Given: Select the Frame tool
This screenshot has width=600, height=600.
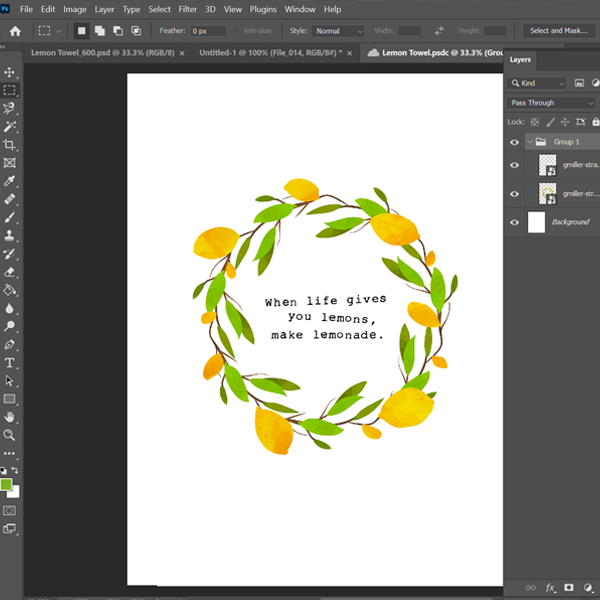Looking at the screenshot, I should 10,163.
